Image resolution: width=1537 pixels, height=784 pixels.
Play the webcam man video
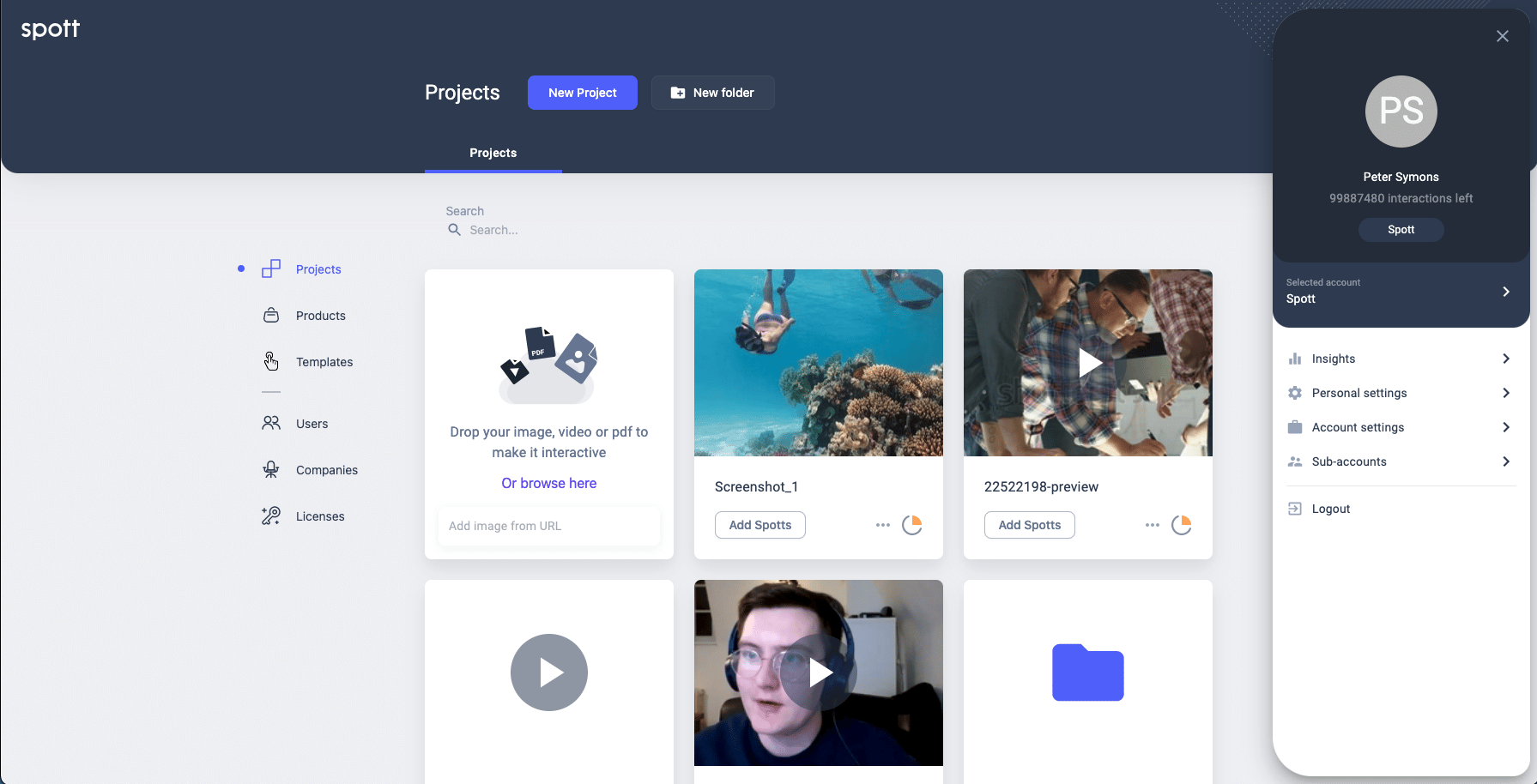click(x=819, y=672)
